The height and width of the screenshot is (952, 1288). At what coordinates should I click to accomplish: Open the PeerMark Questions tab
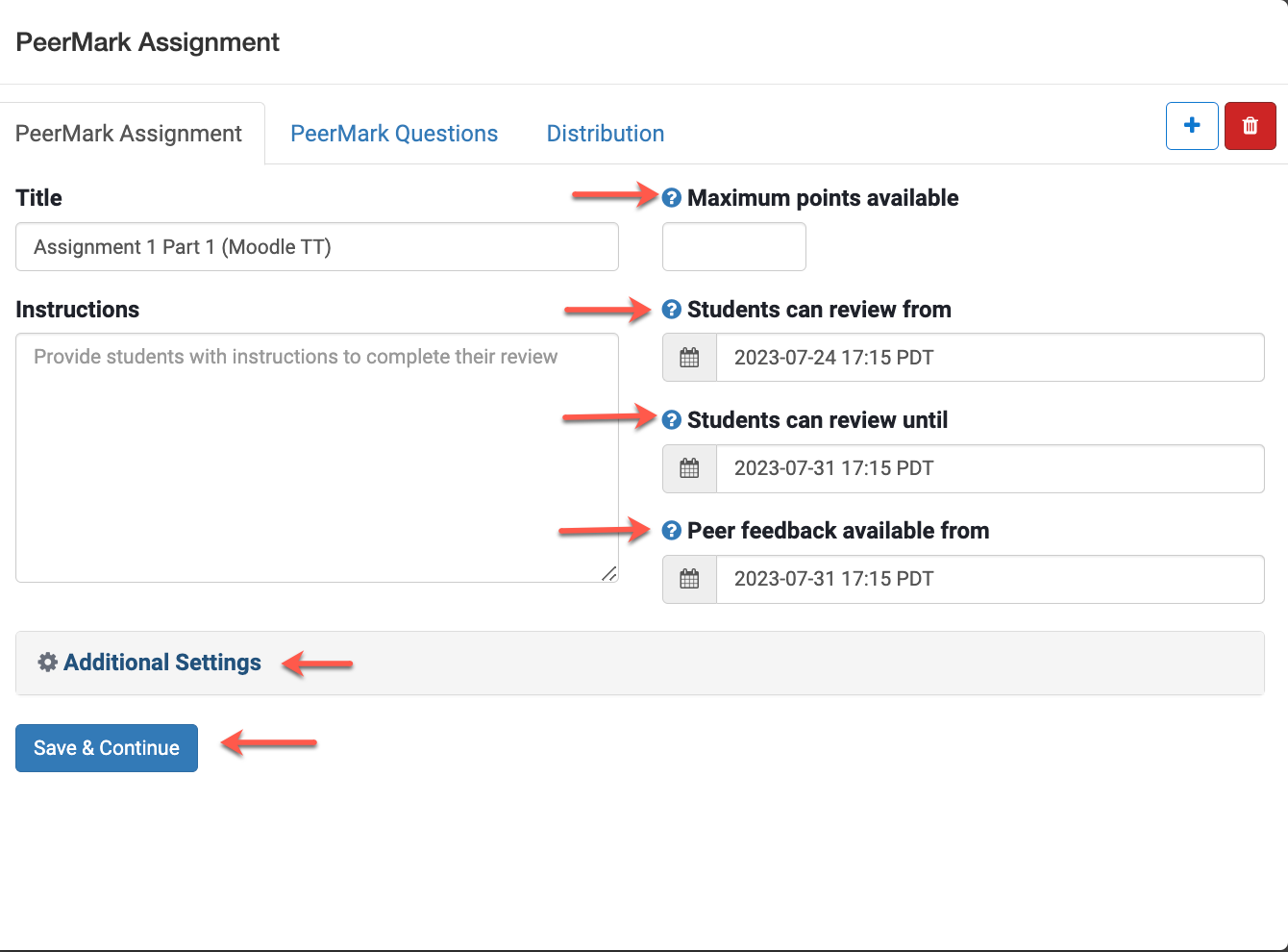394,134
